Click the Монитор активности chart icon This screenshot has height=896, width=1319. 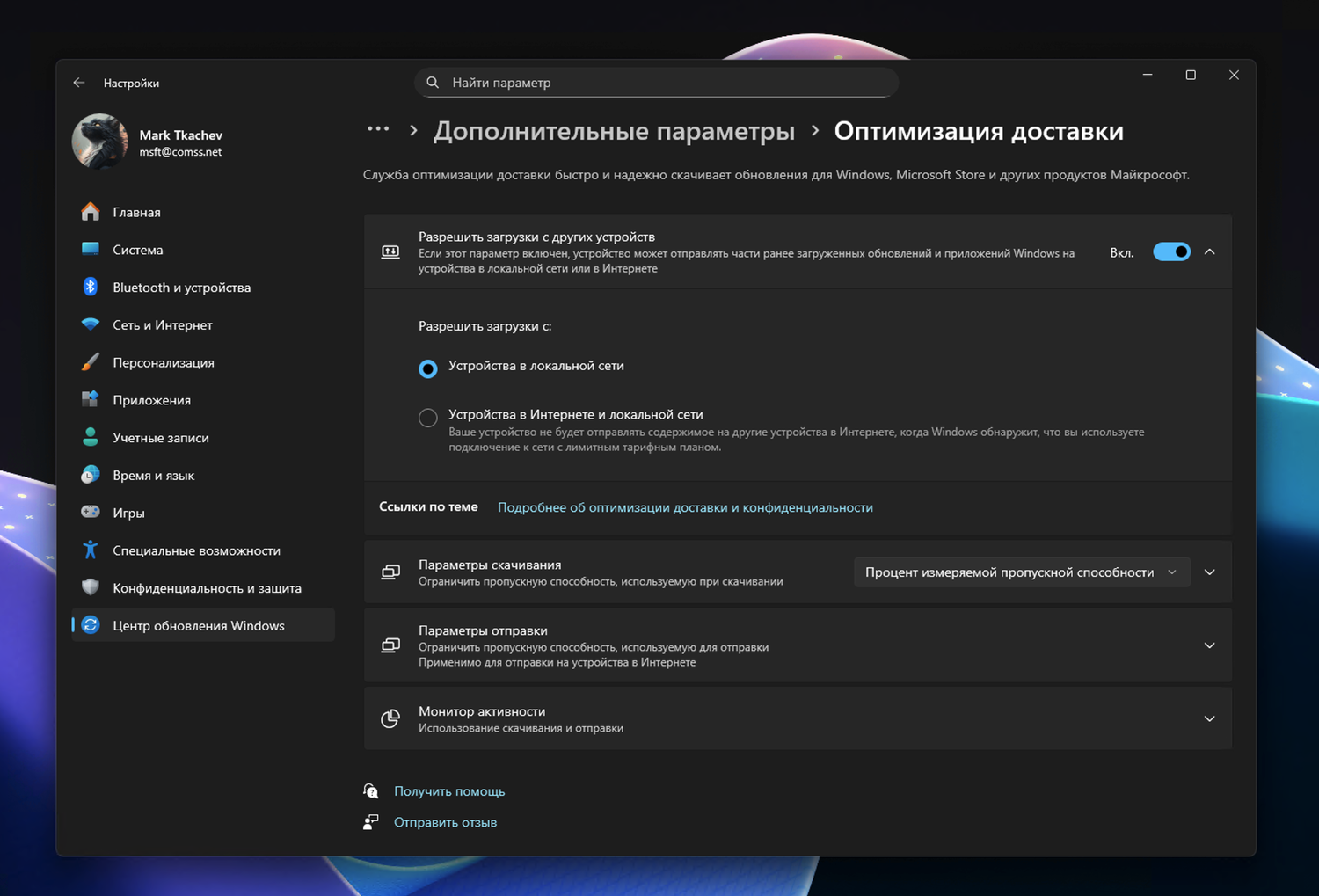click(x=390, y=719)
